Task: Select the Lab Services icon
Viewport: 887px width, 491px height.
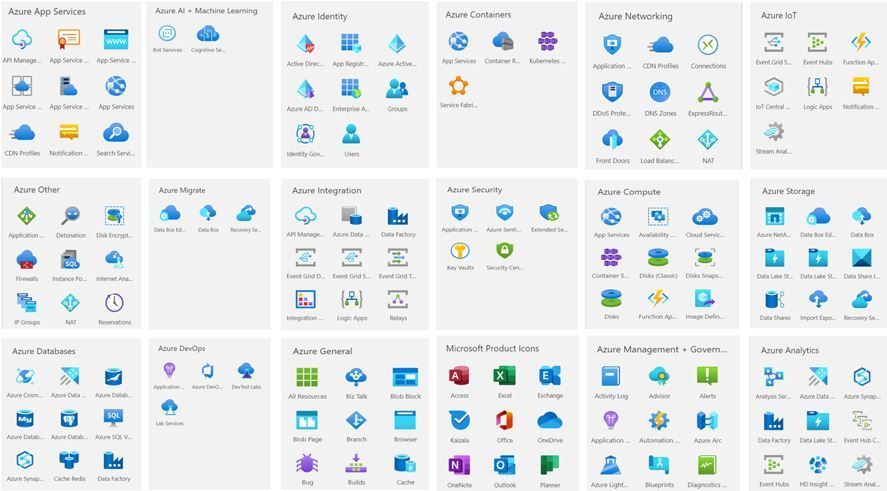Action: [169, 407]
